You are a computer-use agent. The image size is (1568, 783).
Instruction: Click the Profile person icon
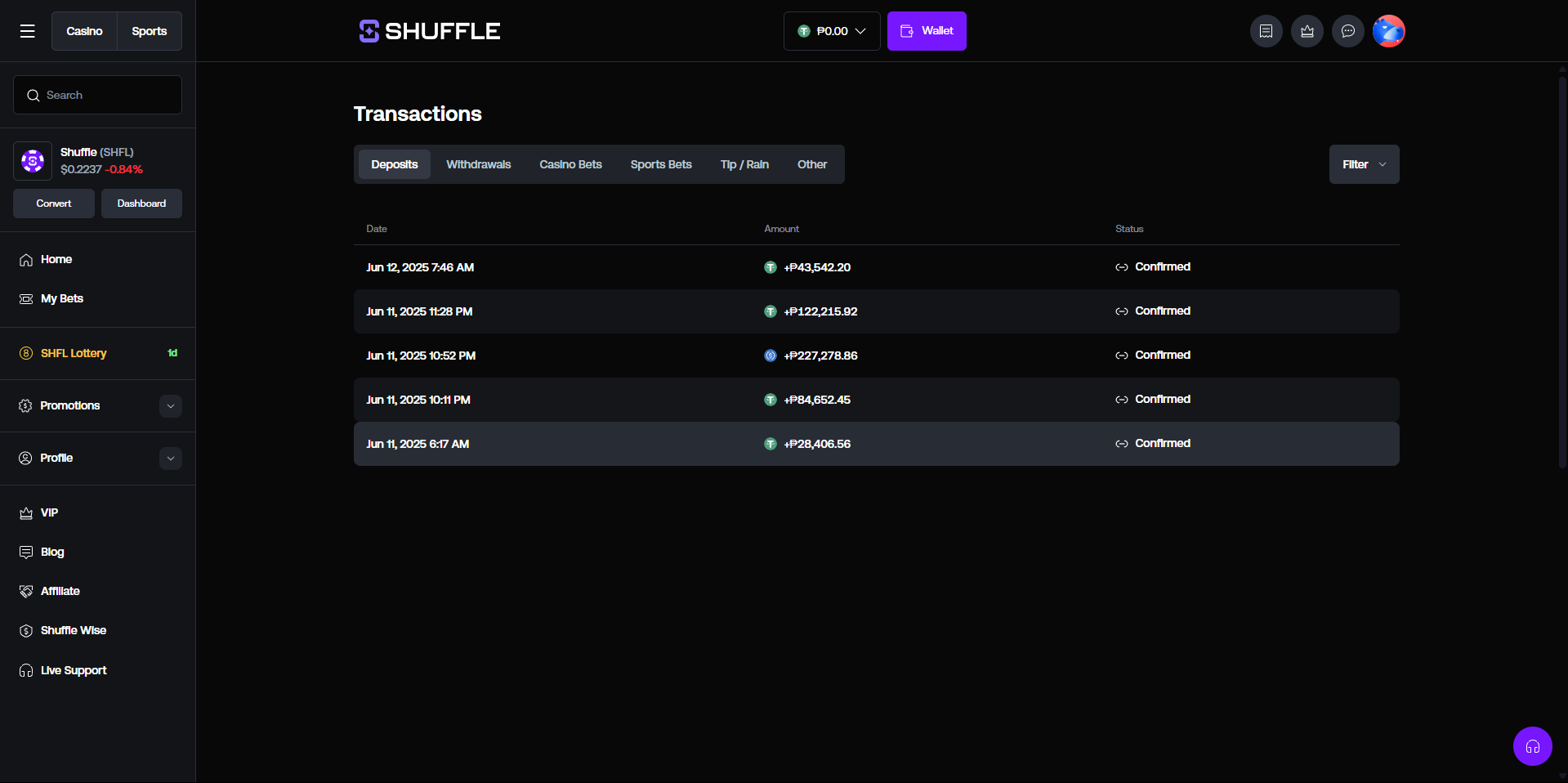point(25,458)
